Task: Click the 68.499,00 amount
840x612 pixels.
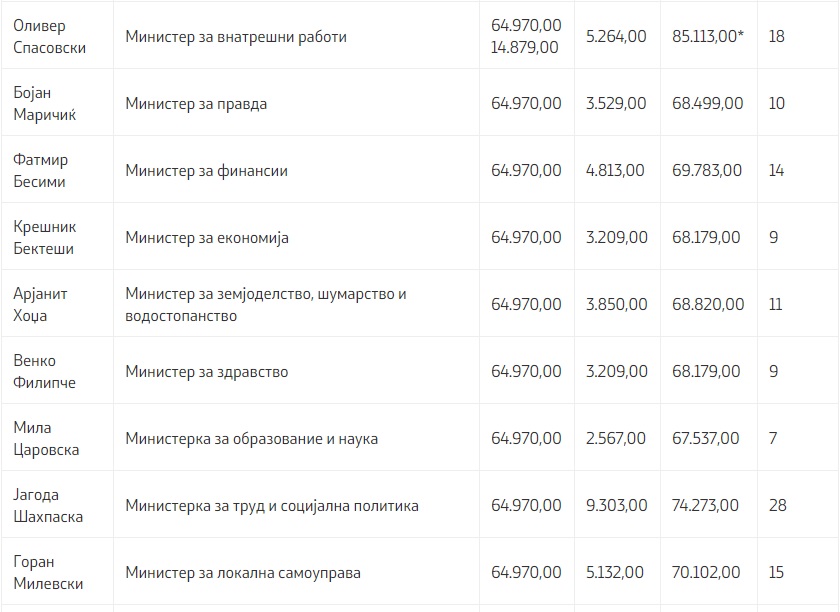Action: [x=708, y=103]
